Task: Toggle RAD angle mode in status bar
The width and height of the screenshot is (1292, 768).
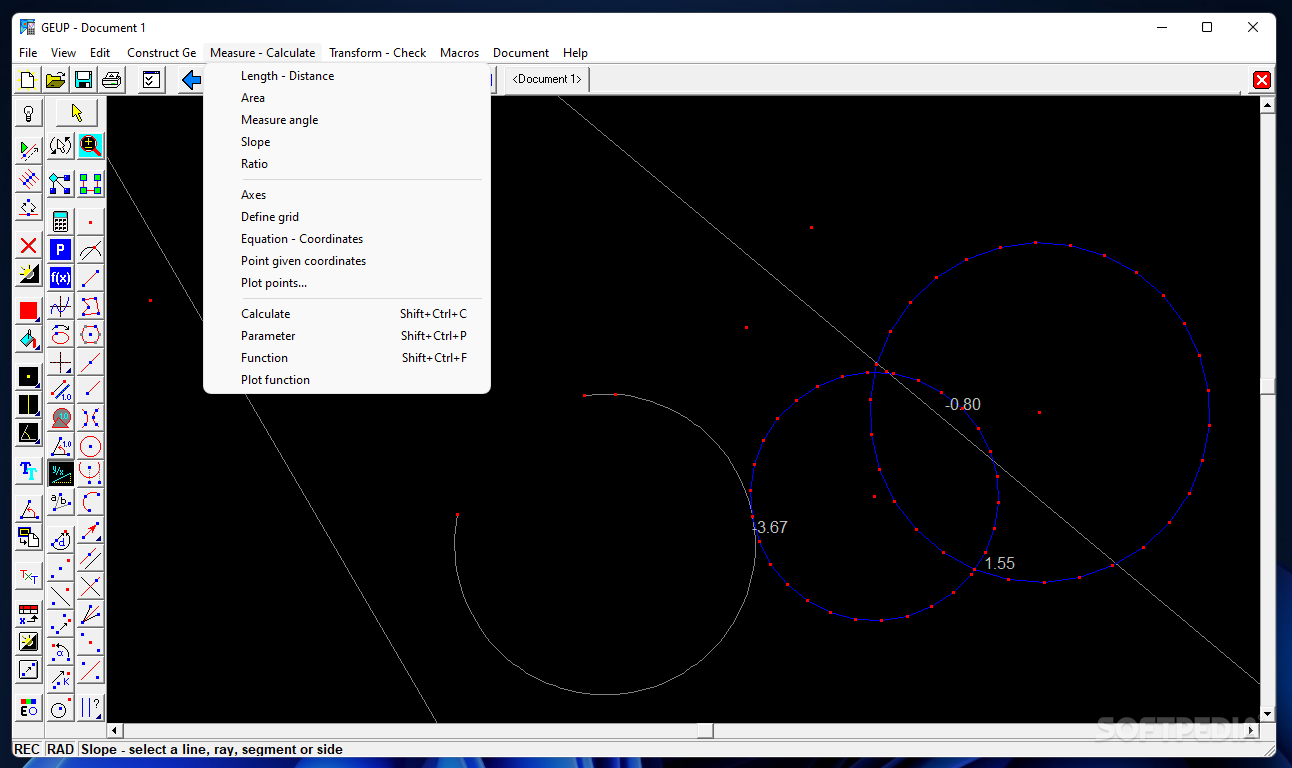Action: click(60, 749)
